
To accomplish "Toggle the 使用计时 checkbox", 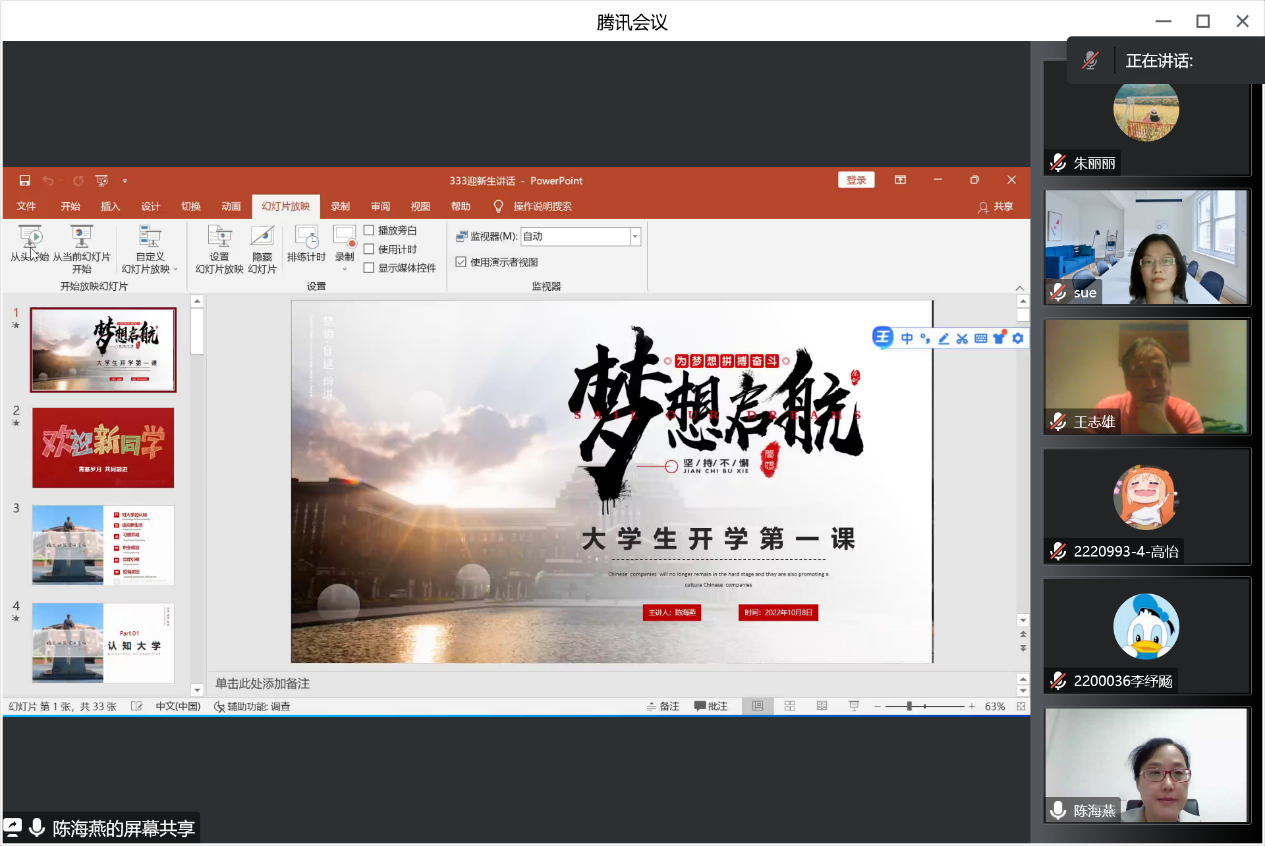I will click(x=369, y=249).
